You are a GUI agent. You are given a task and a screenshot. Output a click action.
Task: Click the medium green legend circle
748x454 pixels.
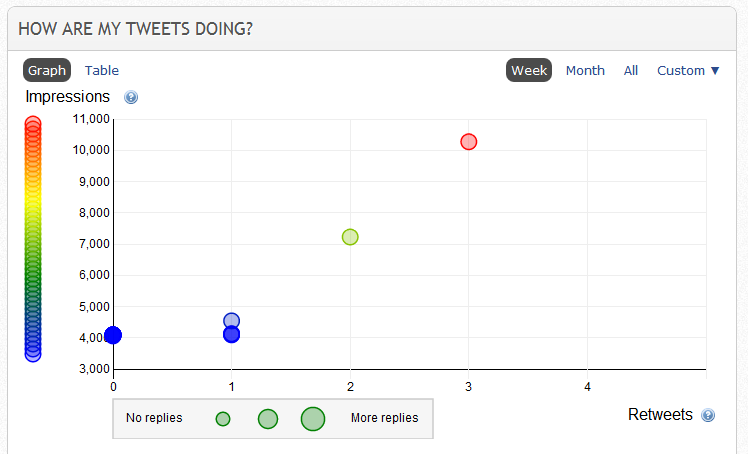(x=268, y=419)
